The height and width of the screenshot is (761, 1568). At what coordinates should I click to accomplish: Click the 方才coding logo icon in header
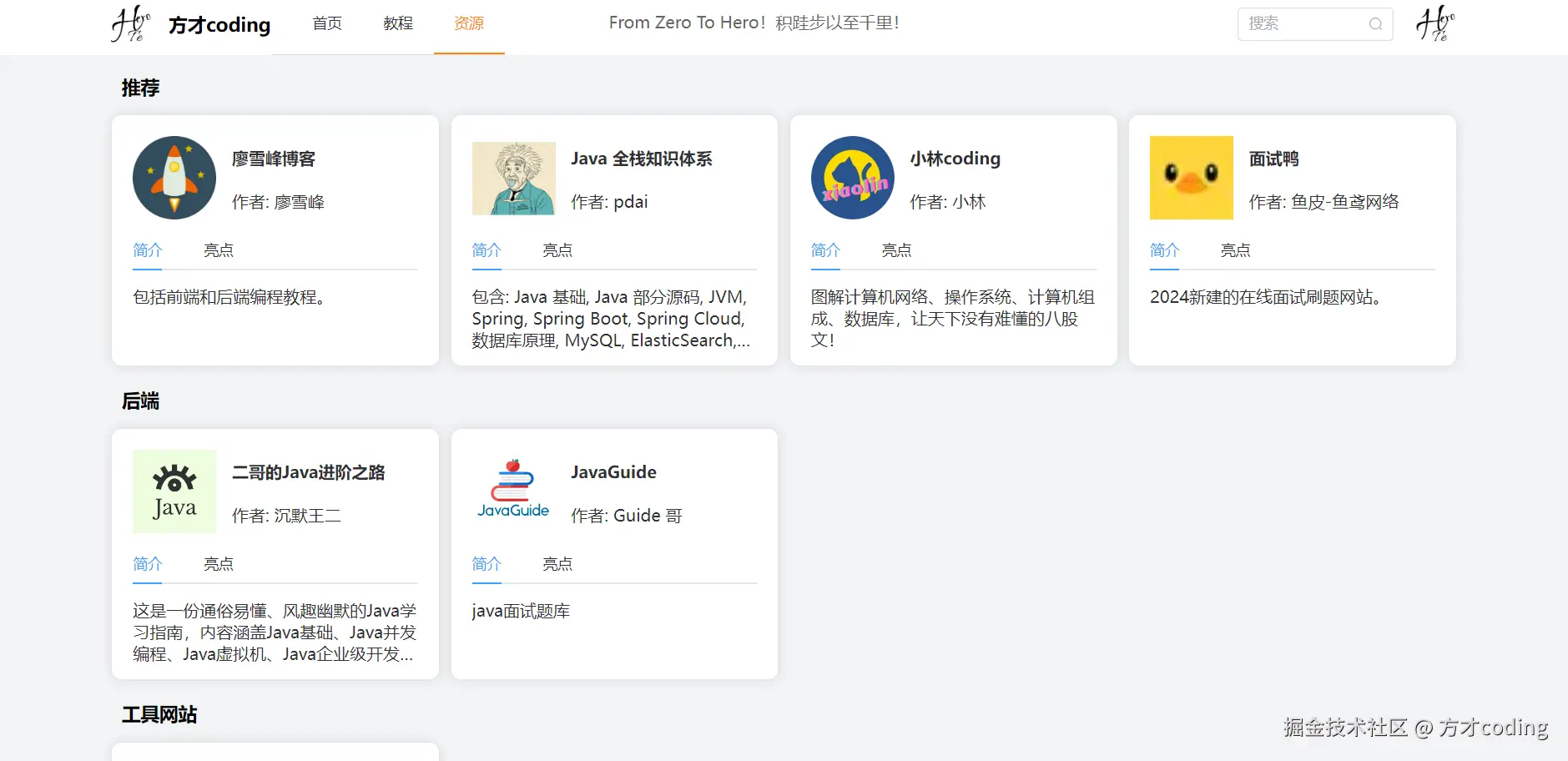click(x=131, y=23)
